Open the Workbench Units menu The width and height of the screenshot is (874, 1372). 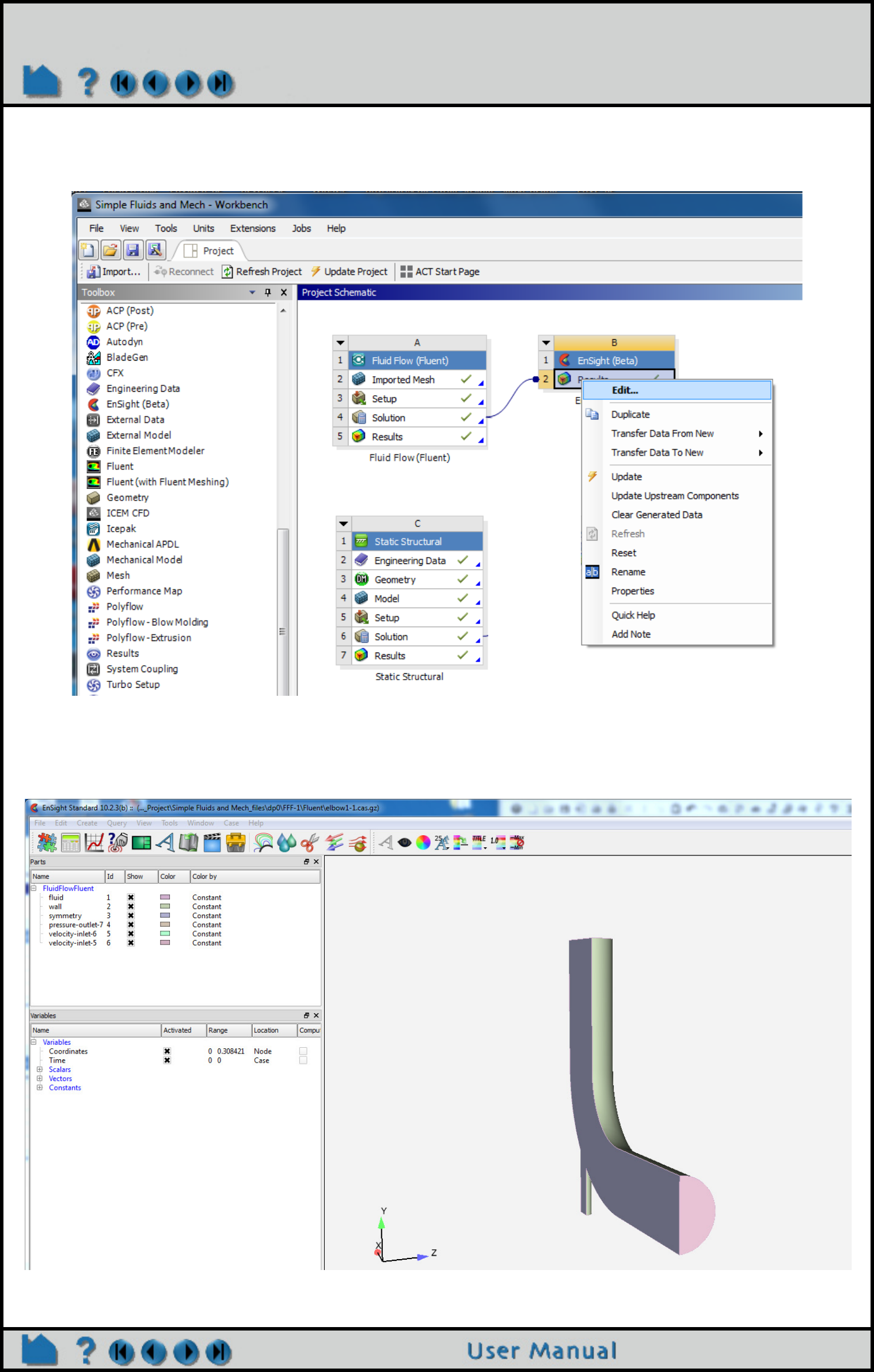[203, 229]
